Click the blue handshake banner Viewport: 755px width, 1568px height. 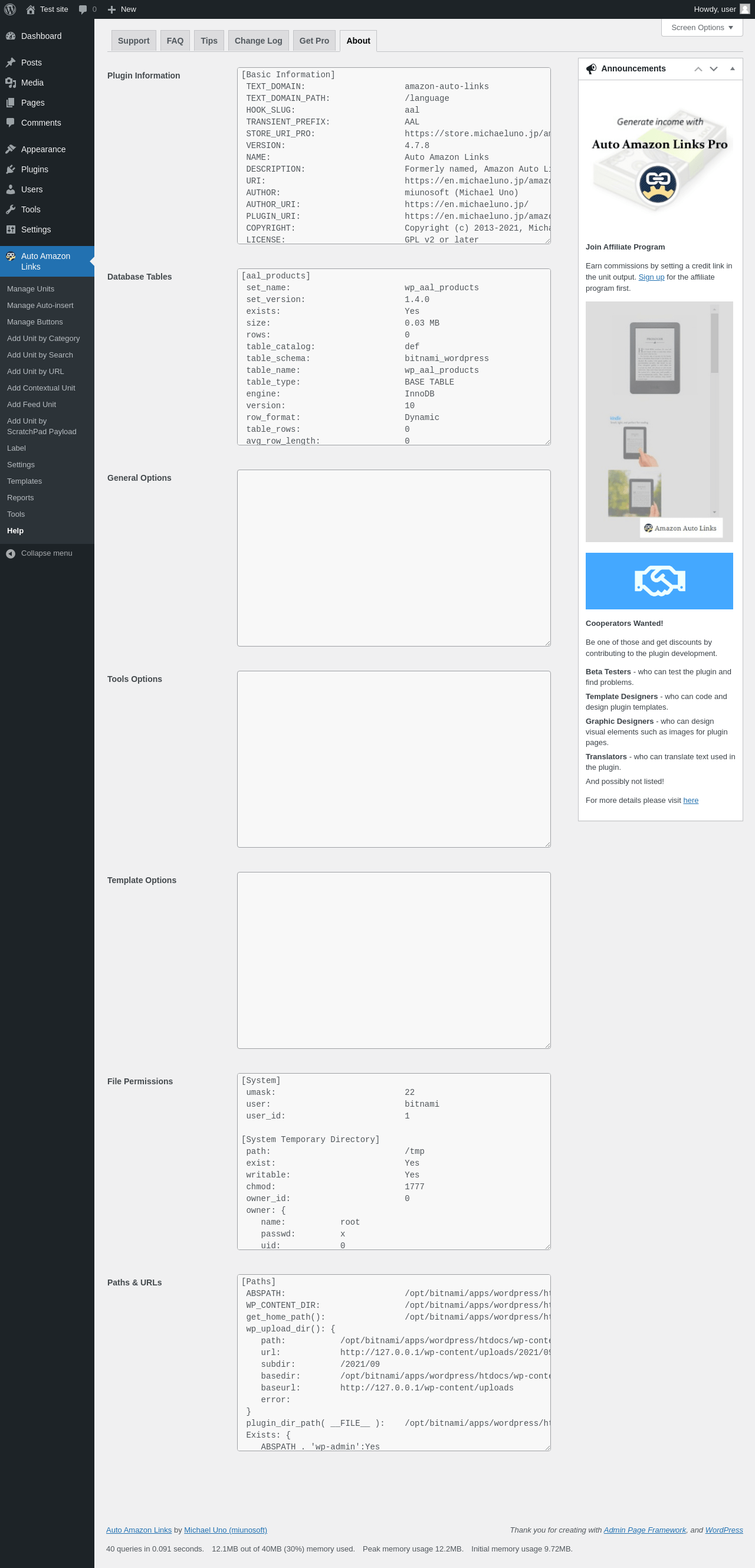point(659,580)
